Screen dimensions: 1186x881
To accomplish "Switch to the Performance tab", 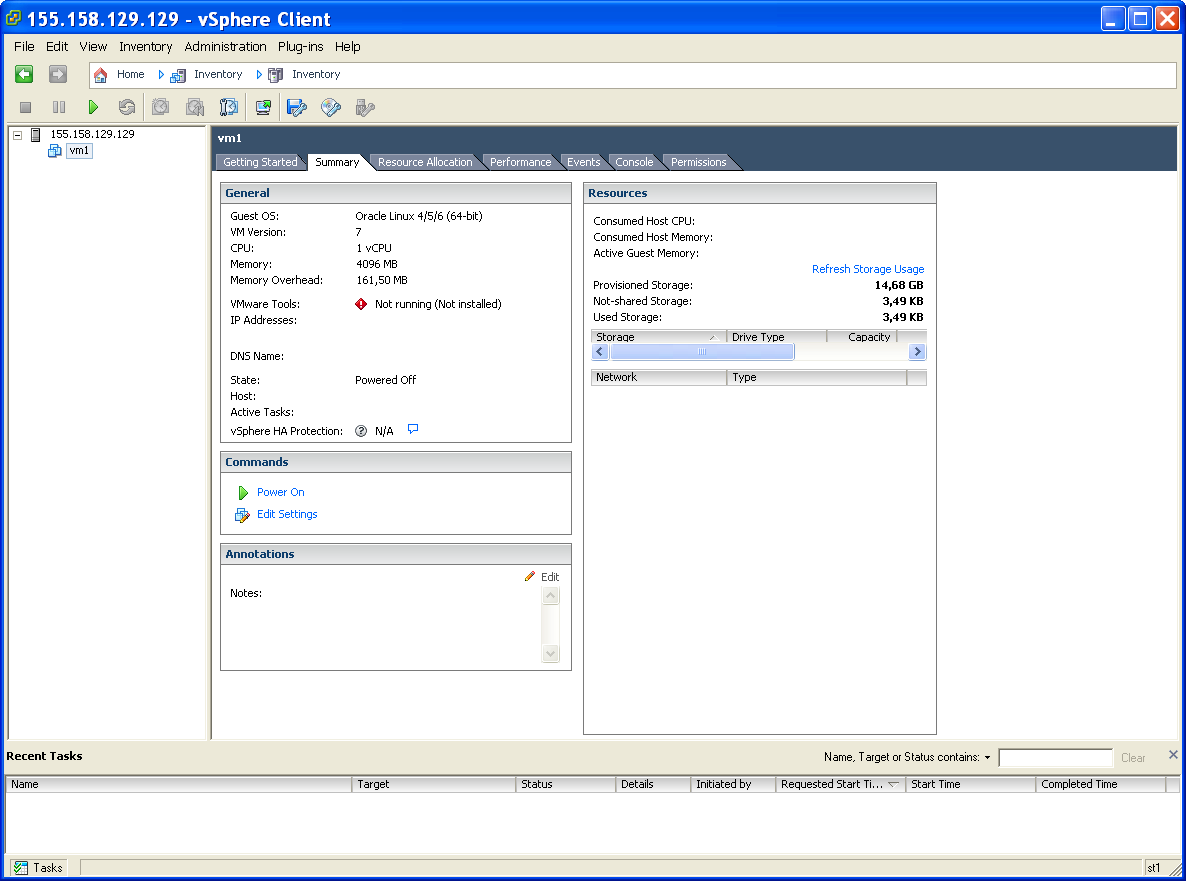I will [x=520, y=162].
